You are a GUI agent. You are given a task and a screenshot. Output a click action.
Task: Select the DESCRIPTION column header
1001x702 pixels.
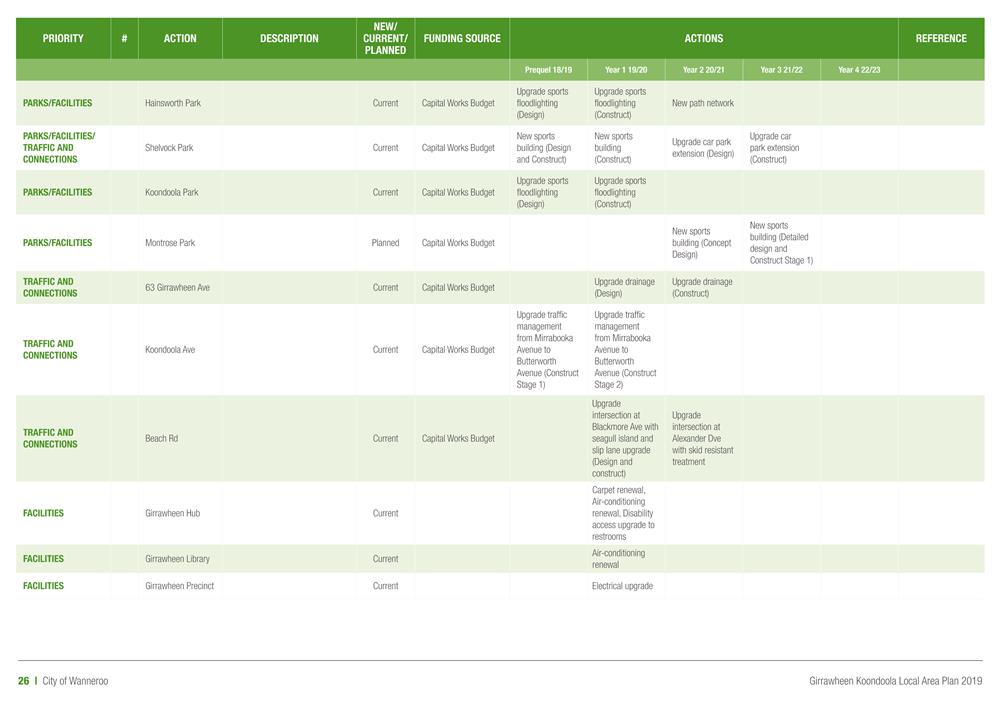(x=289, y=39)
